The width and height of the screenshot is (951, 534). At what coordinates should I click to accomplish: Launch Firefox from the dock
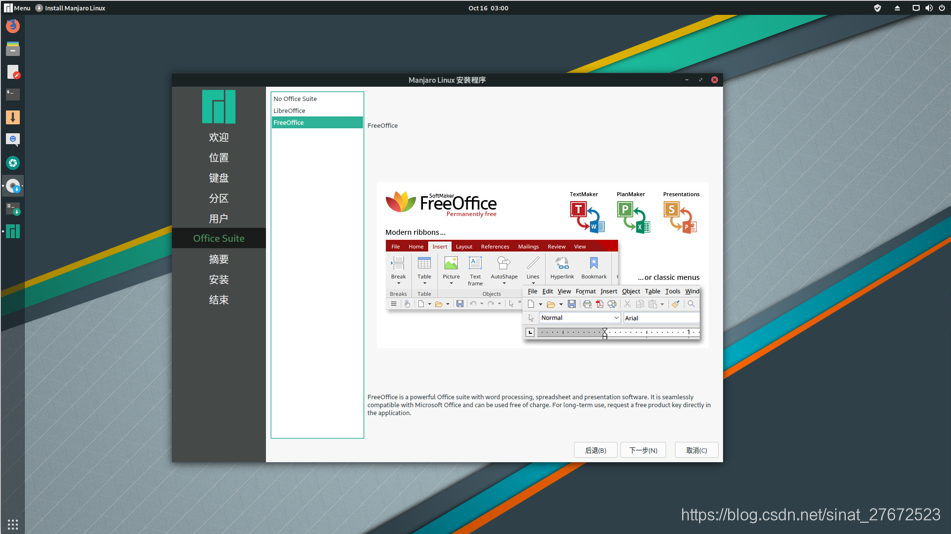pyautogui.click(x=13, y=26)
